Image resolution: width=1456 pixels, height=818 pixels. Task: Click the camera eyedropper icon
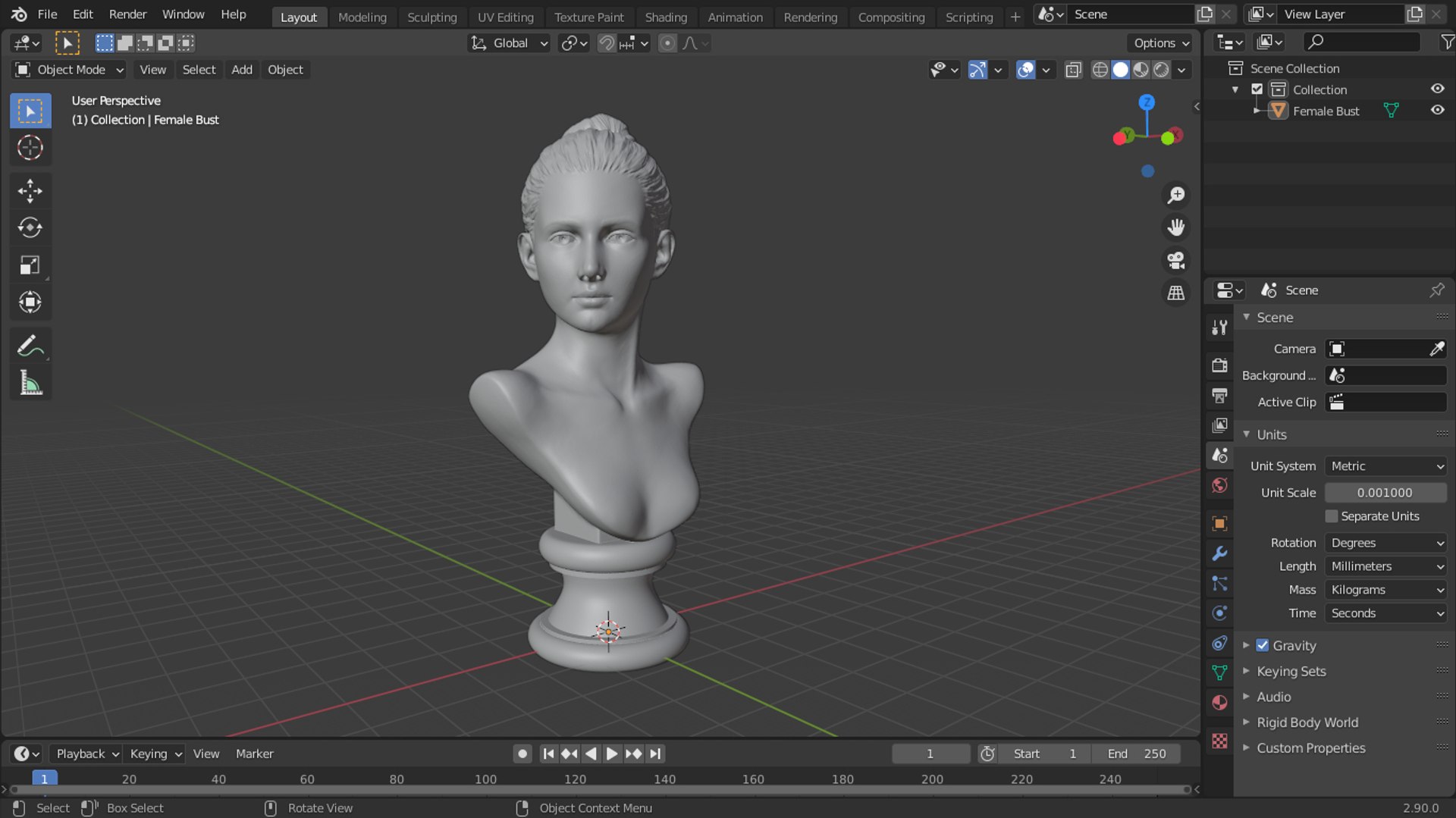(1436, 349)
